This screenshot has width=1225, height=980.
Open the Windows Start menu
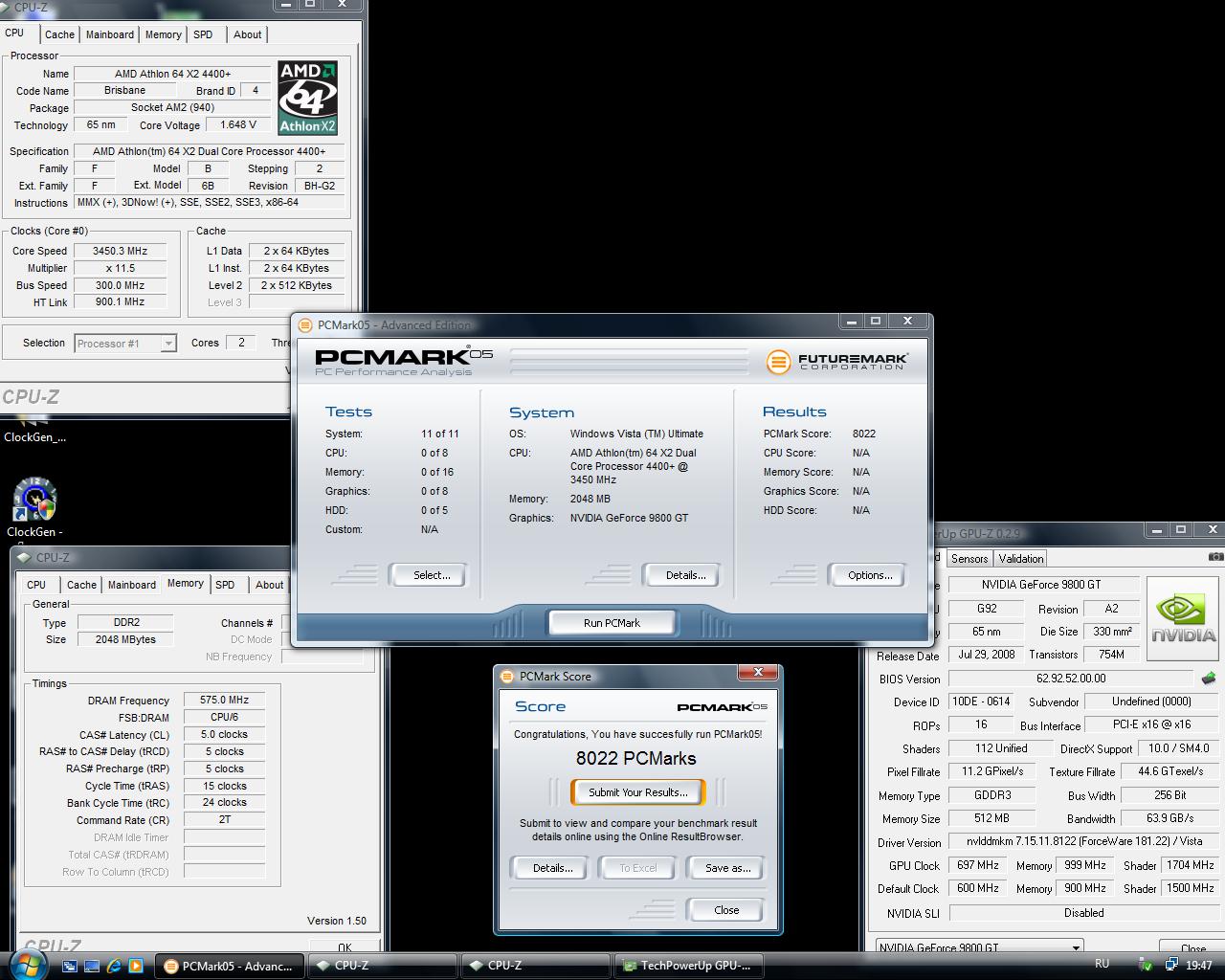(x=26, y=964)
